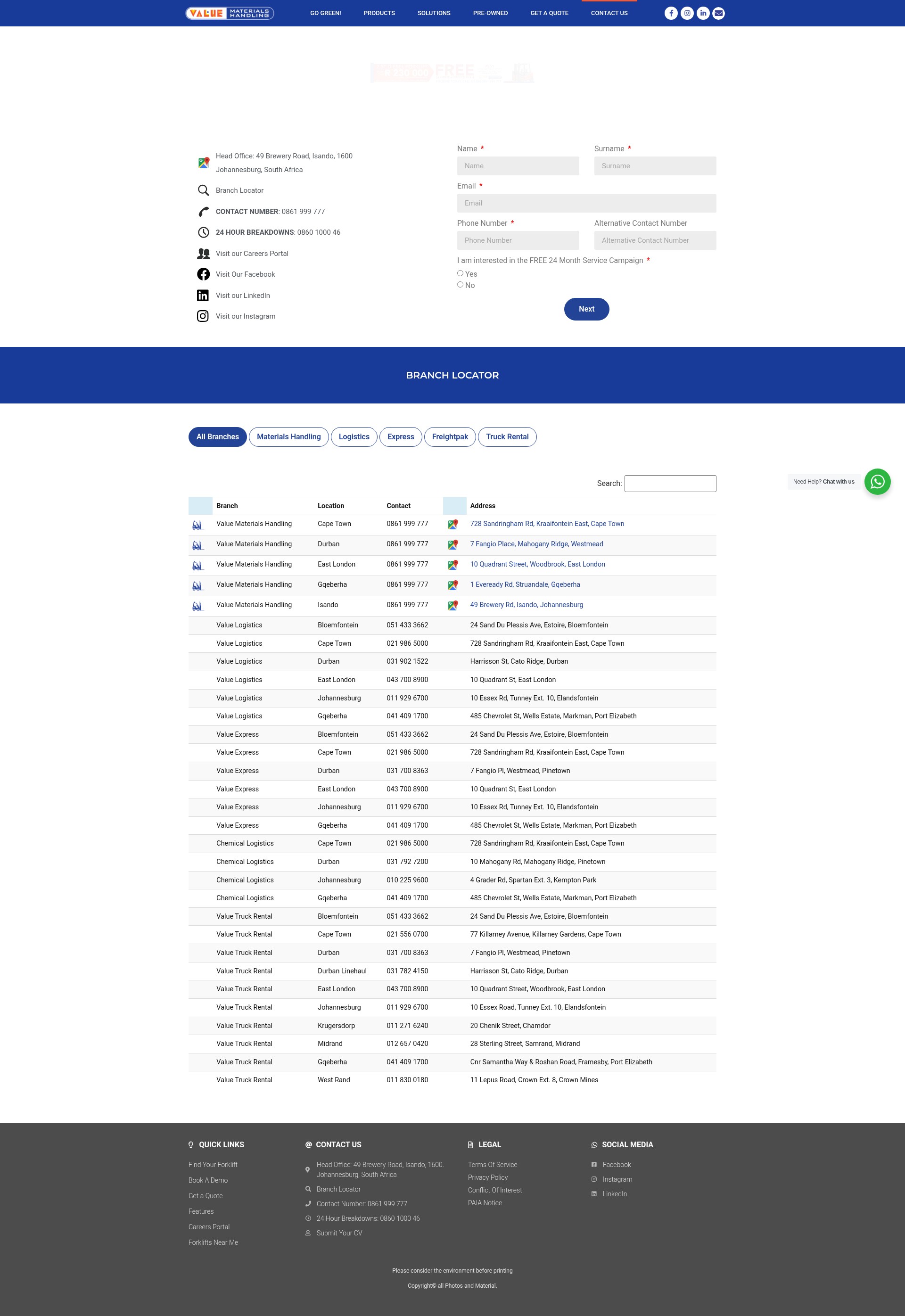Viewport: 905px width, 1316px height.
Task: Select the Materials Handling filter tab
Action: click(288, 437)
